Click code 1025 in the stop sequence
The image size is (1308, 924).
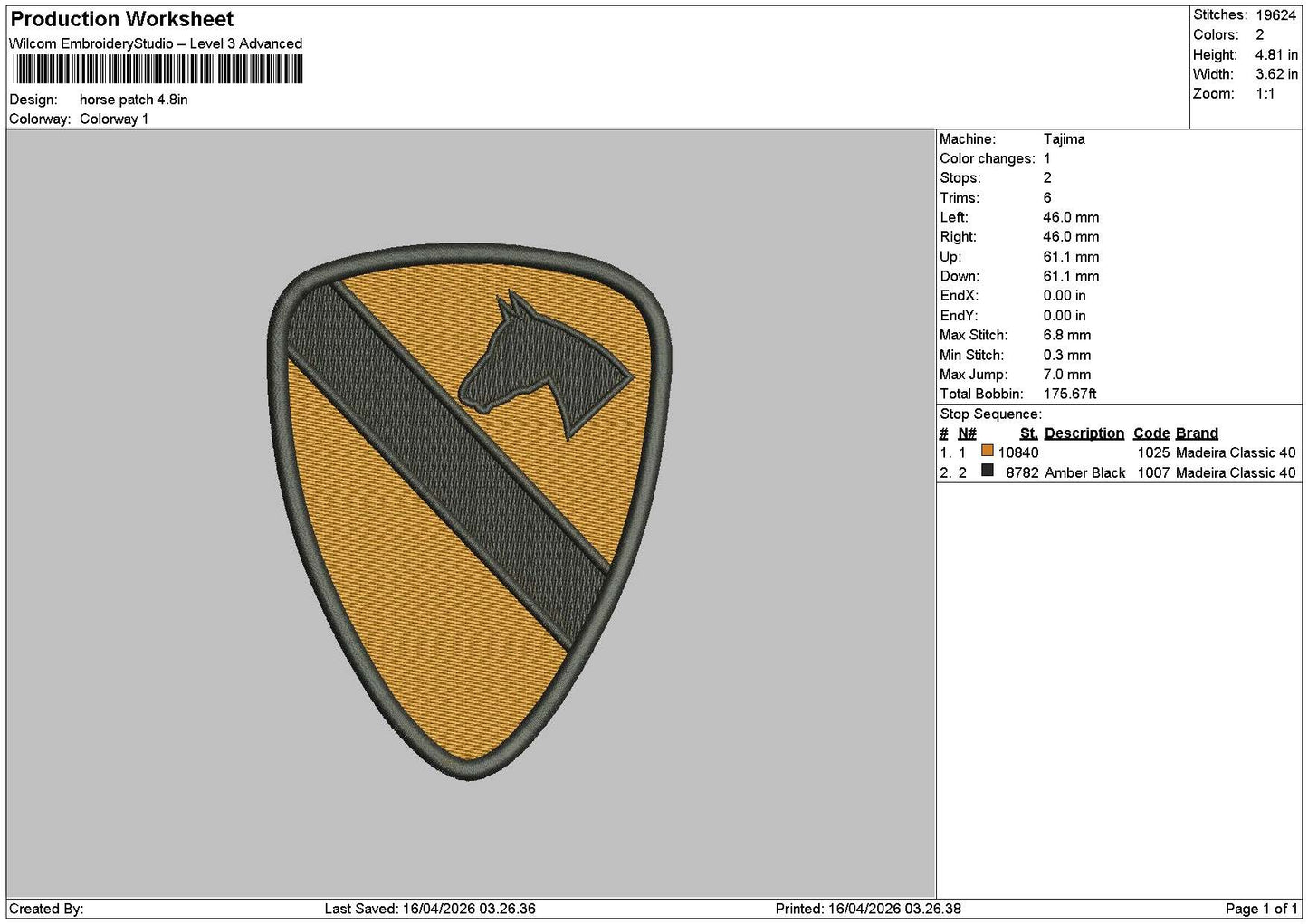coord(1153,452)
